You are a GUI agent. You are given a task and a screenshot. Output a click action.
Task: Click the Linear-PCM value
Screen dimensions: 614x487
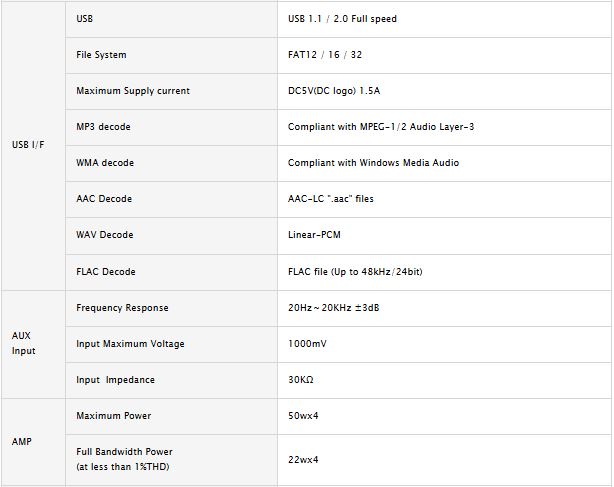315,235
